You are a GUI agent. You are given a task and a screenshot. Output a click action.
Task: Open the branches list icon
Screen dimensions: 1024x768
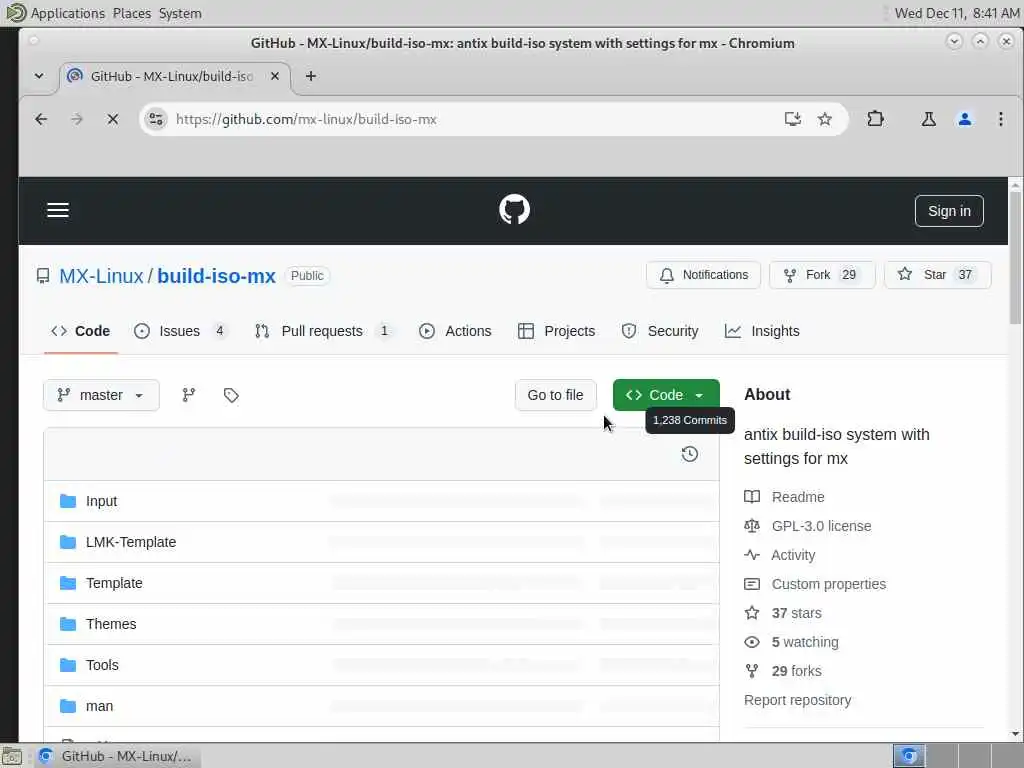point(189,395)
